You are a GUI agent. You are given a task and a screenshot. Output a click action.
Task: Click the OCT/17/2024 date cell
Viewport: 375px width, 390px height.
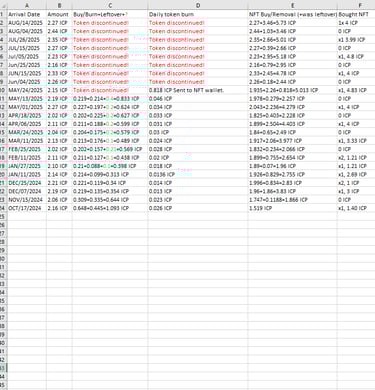[27, 208]
